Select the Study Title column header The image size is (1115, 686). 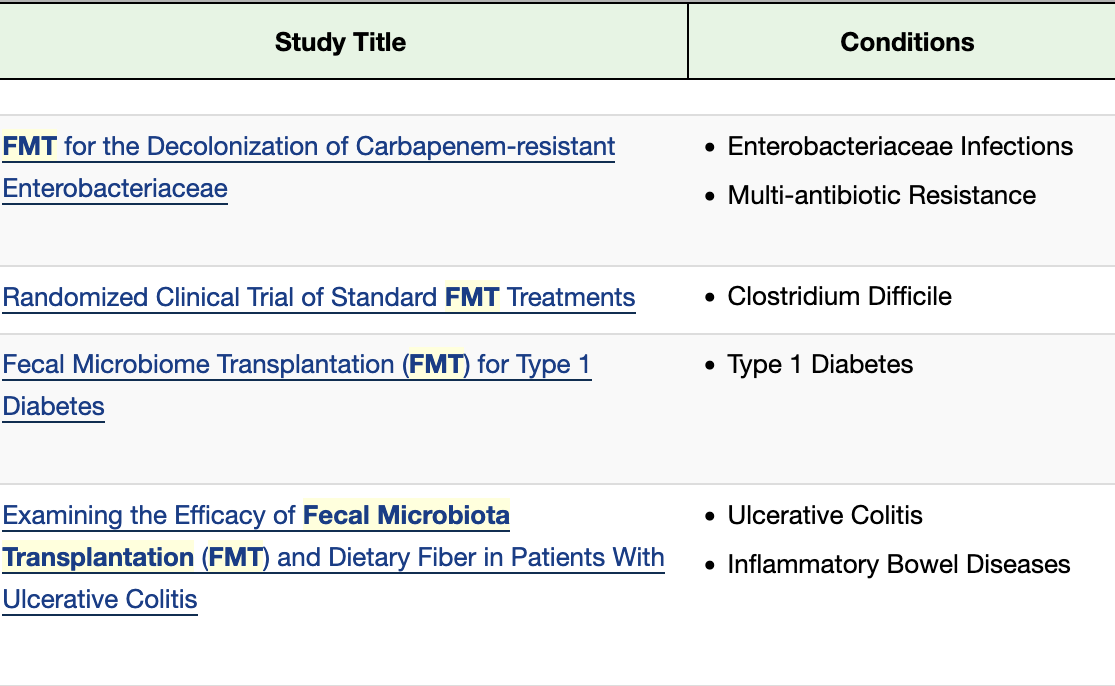pos(340,42)
